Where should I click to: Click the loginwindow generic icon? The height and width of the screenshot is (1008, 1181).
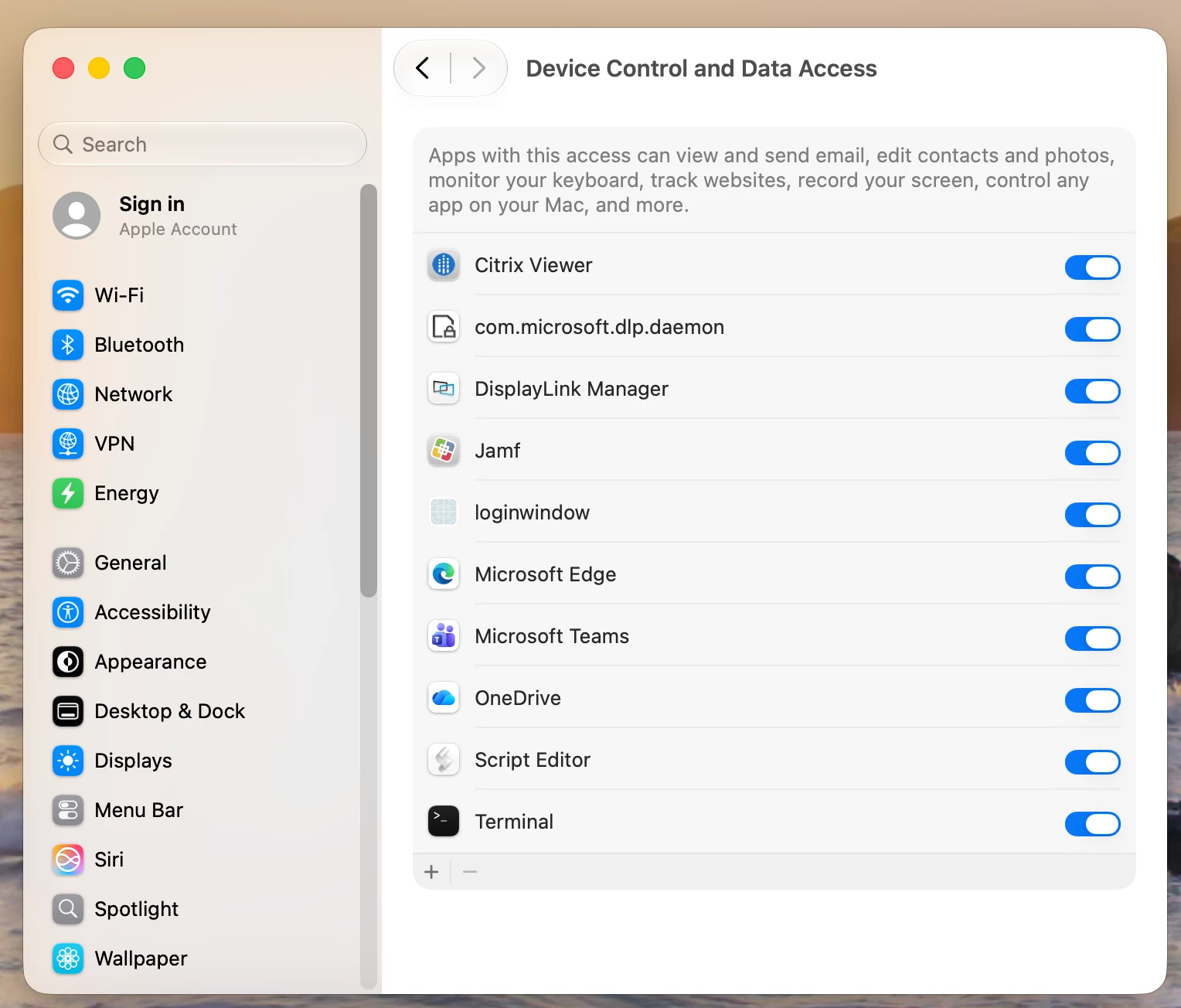click(444, 513)
